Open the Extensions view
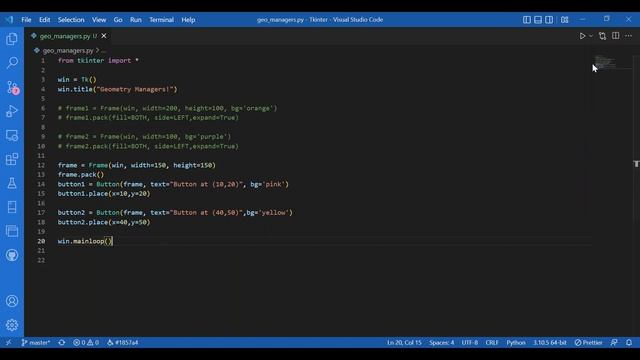Screen dimensions: 640x360 [12, 159]
